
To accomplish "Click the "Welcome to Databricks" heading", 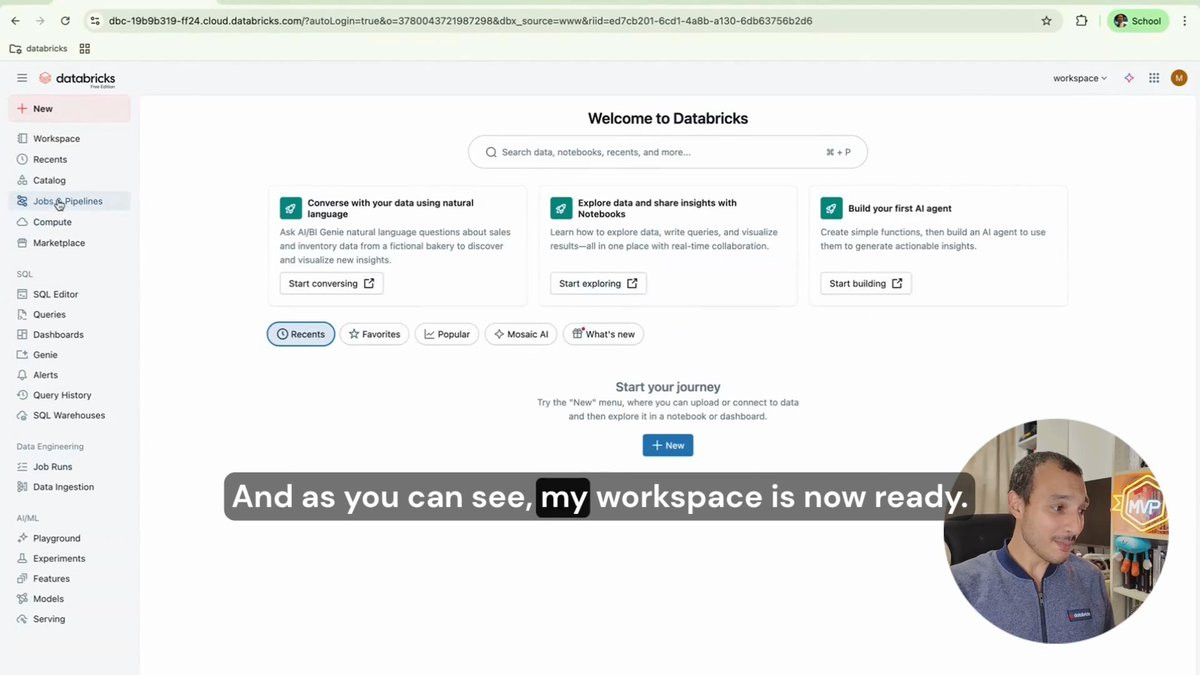I will click(x=668, y=118).
